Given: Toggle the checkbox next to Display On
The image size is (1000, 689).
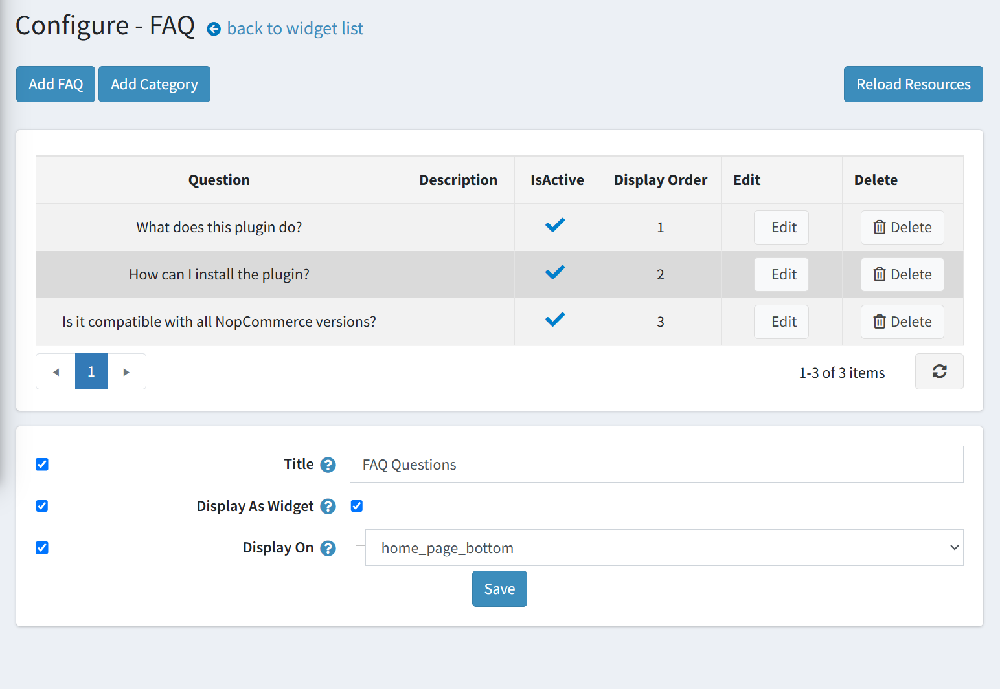Looking at the screenshot, I should pyautogui.click(x=41, y=547).
